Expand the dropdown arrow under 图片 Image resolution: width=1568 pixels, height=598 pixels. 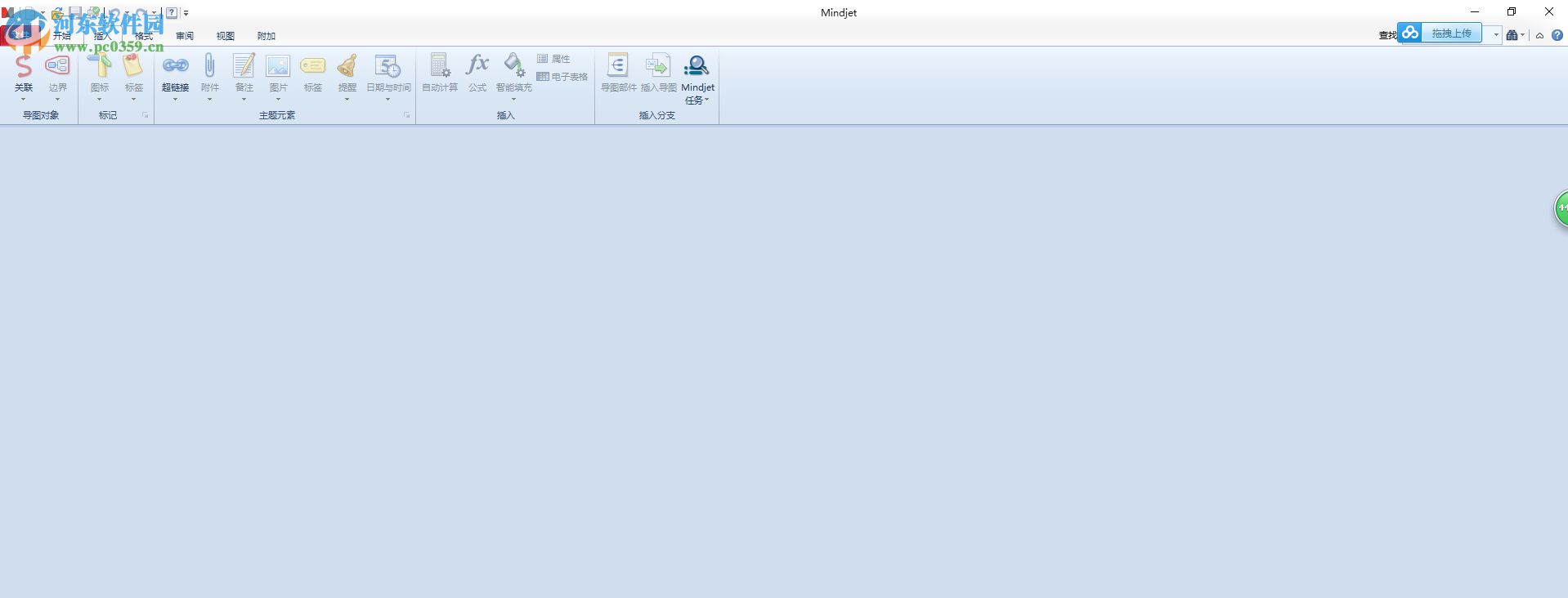click(x=278, y=100)
